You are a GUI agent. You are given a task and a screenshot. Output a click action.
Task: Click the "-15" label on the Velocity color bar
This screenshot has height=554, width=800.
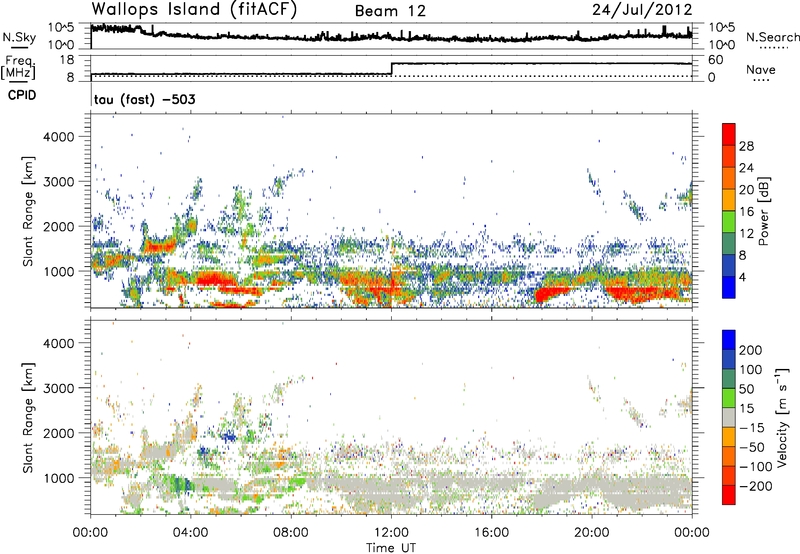coord(752,428)
